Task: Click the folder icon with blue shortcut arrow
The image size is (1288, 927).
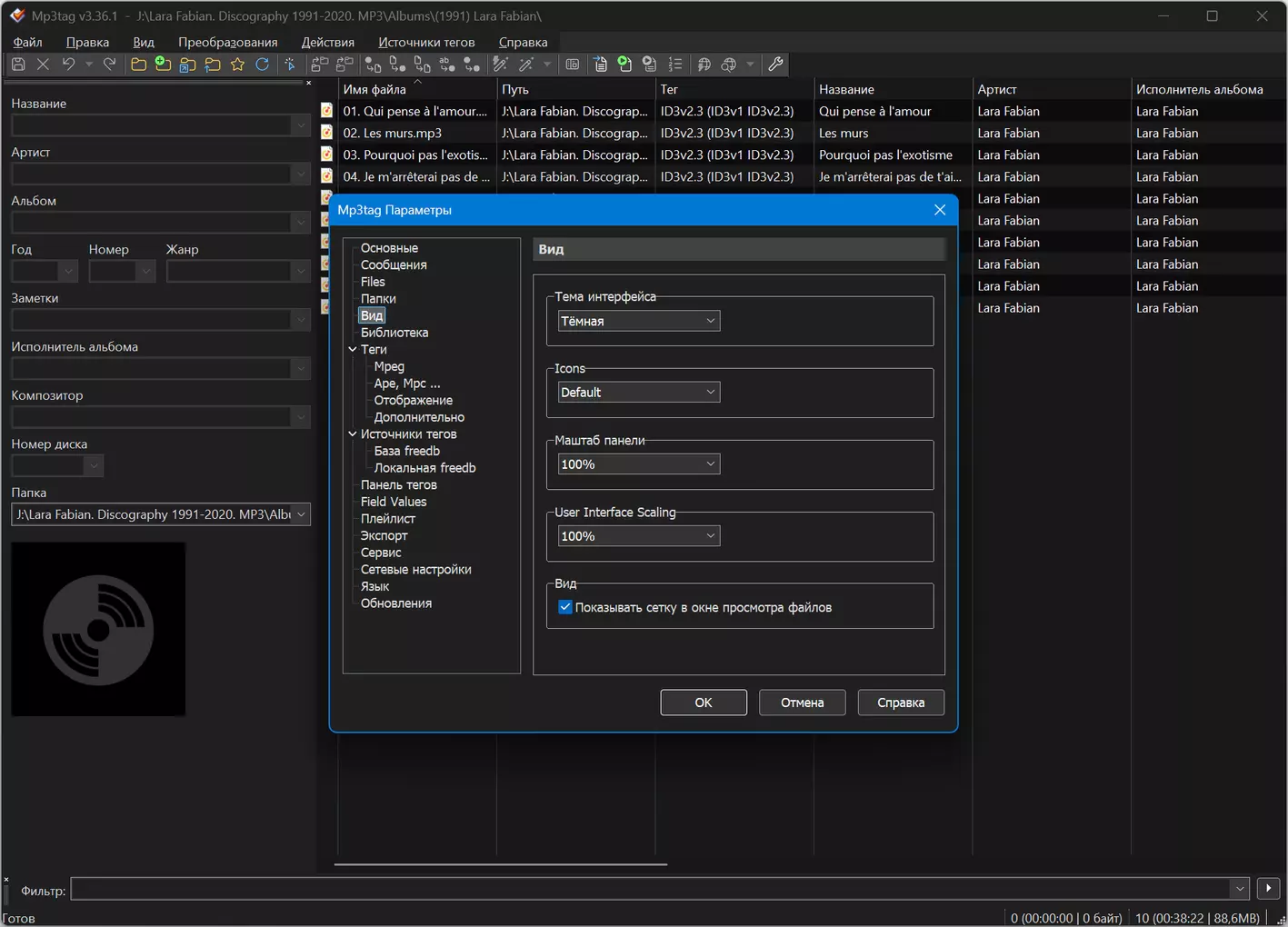Action: 187,65
